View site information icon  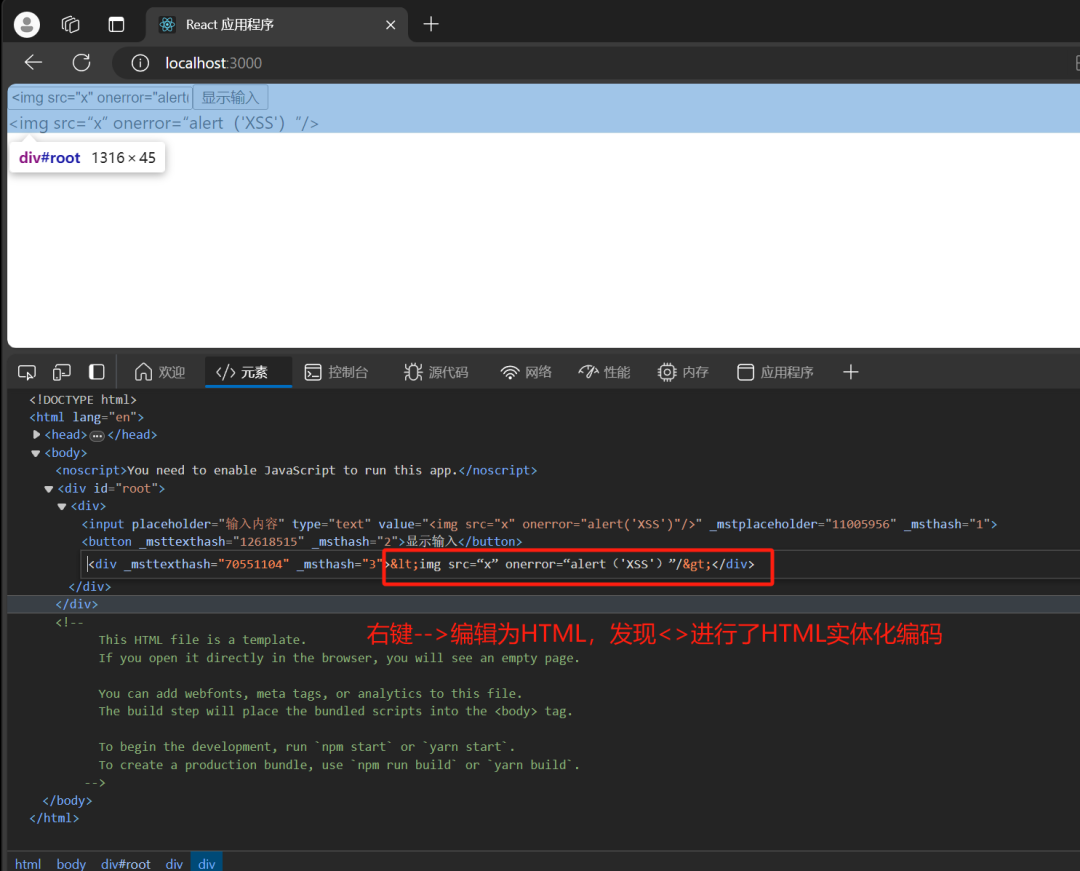(x=140, y=63)
